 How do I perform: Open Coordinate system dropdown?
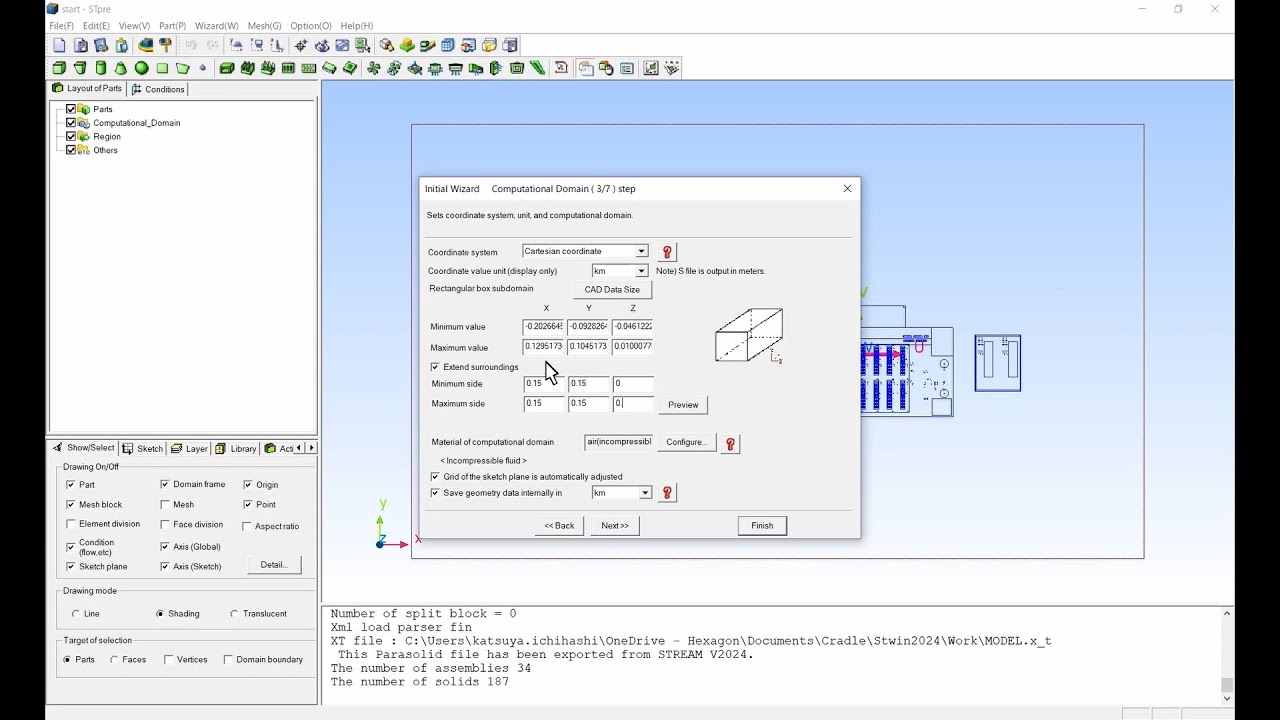(x=641, y=251)
